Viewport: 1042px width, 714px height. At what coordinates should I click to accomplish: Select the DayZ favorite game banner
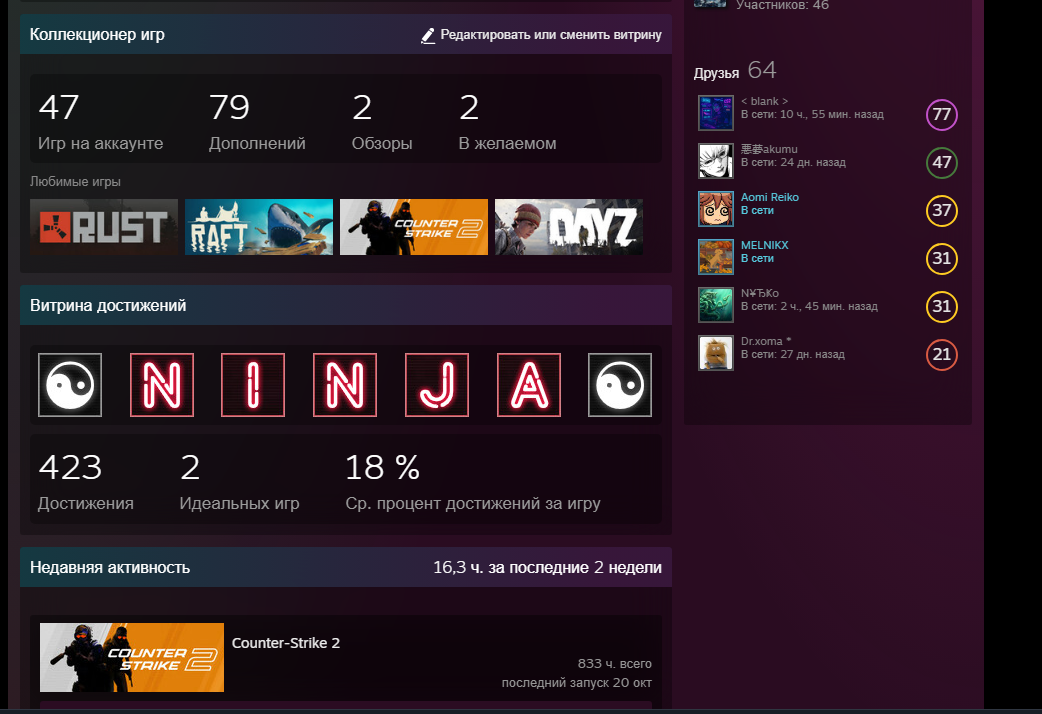[x=569, y=227]
